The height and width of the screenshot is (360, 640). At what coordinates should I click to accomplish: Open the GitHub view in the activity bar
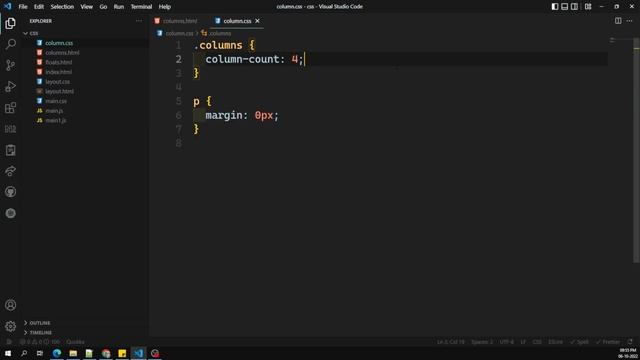pyautogui.click(x=11, y=192)
